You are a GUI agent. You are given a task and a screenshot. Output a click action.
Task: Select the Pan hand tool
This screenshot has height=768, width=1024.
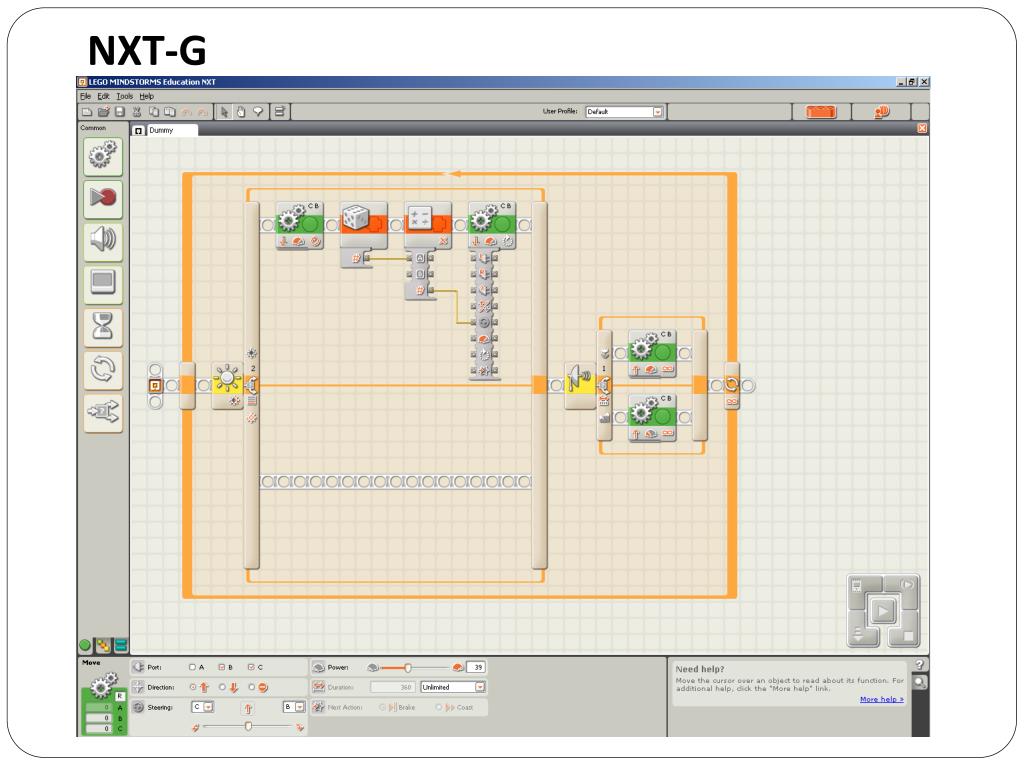pyautogui.click(x=241, y=112)
